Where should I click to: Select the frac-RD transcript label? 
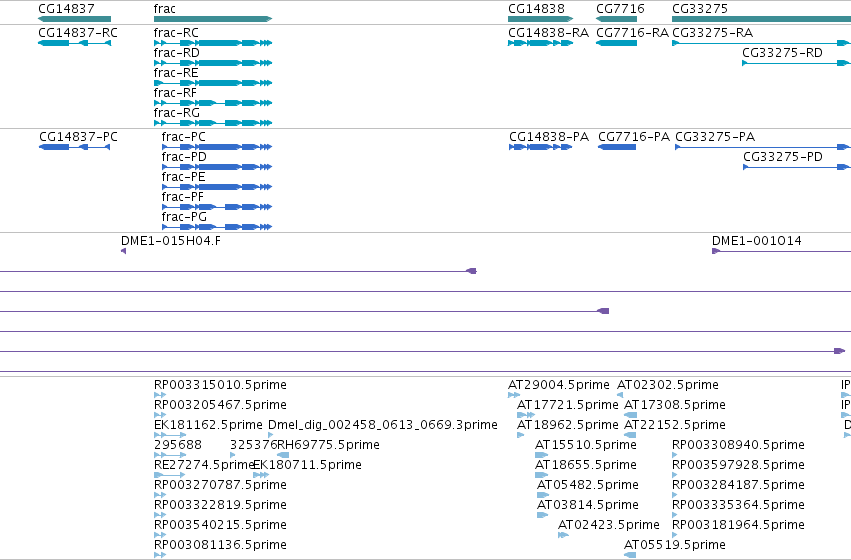(x=176, y=53)
